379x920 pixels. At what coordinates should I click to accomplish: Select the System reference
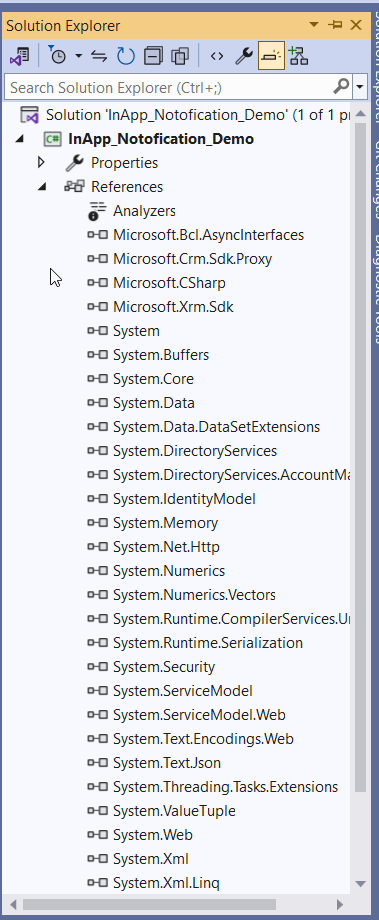pyautogui.click(x=136, y=331)
